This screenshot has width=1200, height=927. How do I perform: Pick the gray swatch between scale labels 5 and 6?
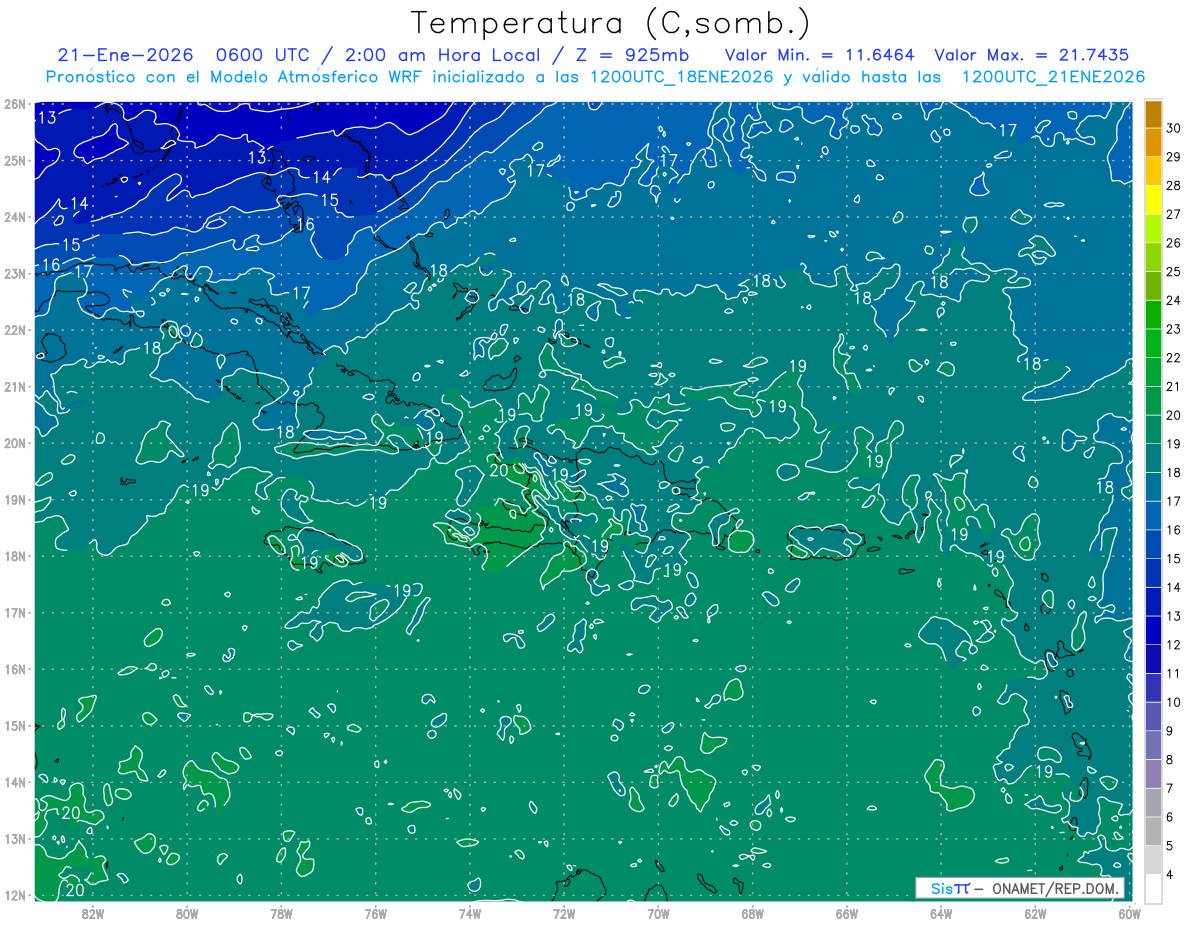pos(1153,831)
